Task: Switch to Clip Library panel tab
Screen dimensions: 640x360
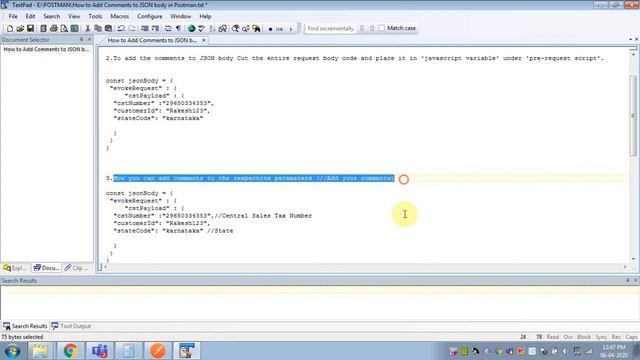Action: tap(76, 268)
